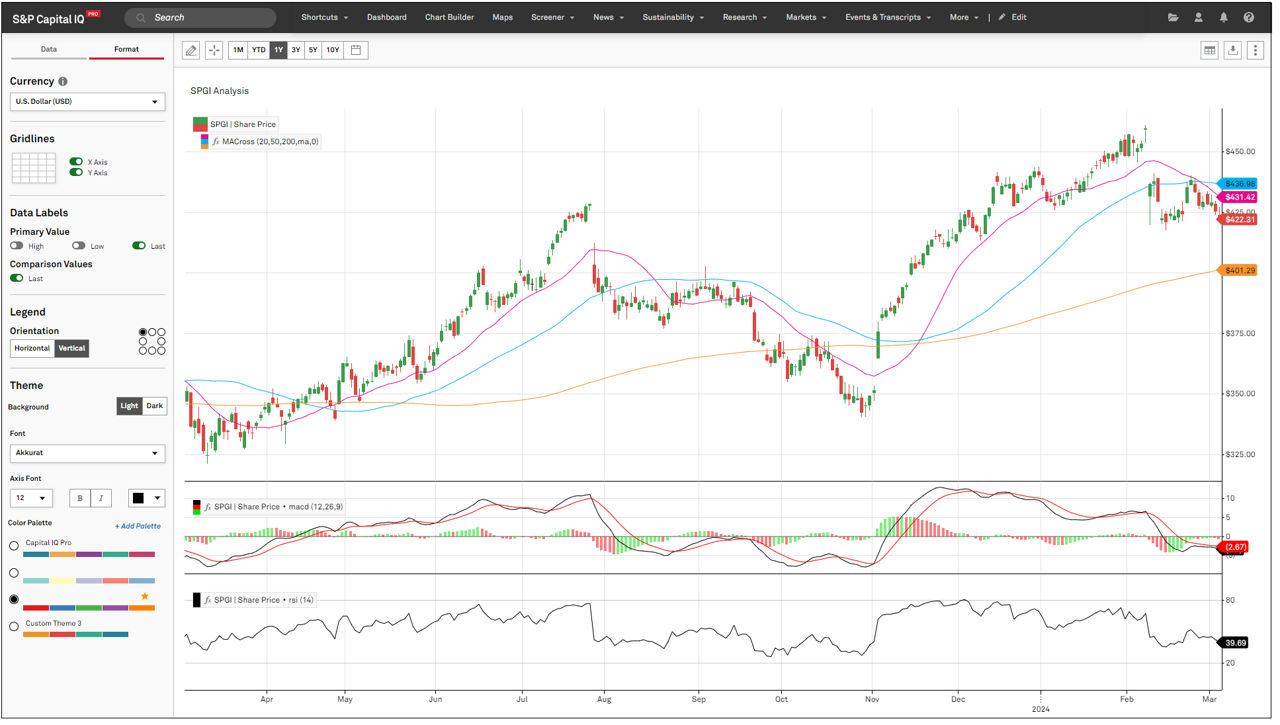Enable the Low primary value label

pyautogui.click(x=79, y=246)
